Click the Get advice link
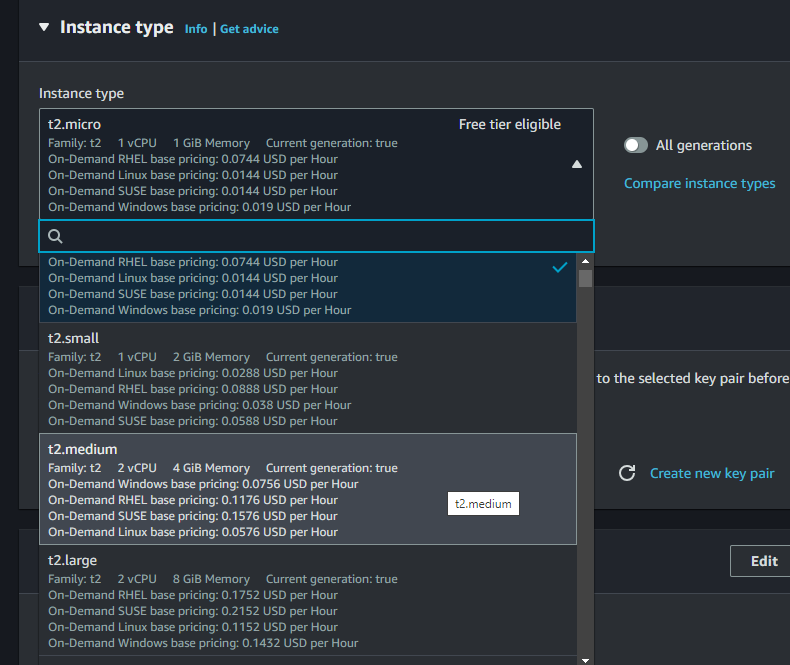Image resolution: width=790 pixels, height=665 pixels. [x=249, y=29]
